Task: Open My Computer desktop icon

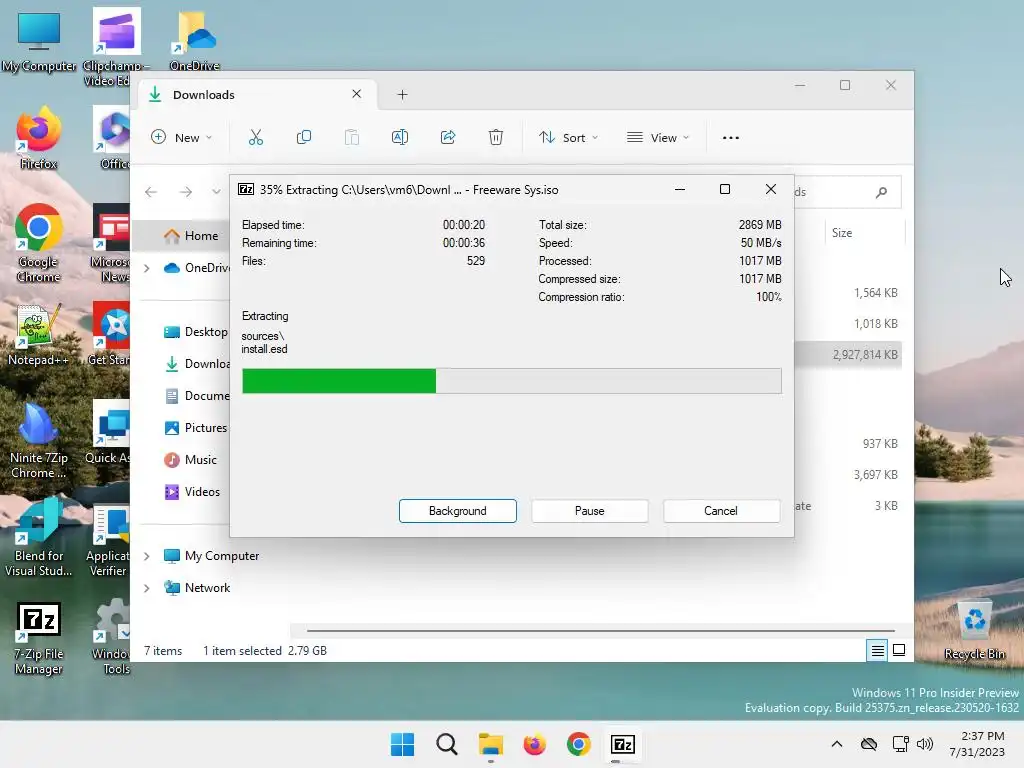Action: coord(39,42)
